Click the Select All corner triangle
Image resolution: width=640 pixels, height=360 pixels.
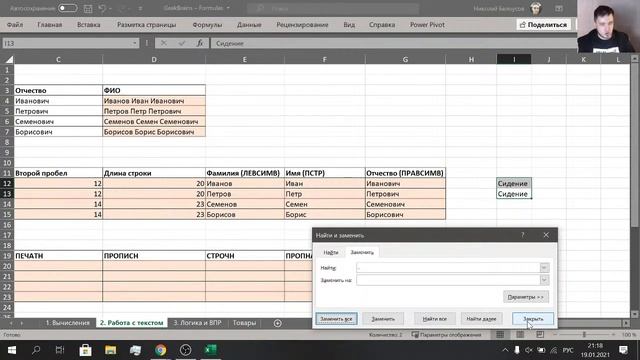pyautogui.click(x=9, y=60)
